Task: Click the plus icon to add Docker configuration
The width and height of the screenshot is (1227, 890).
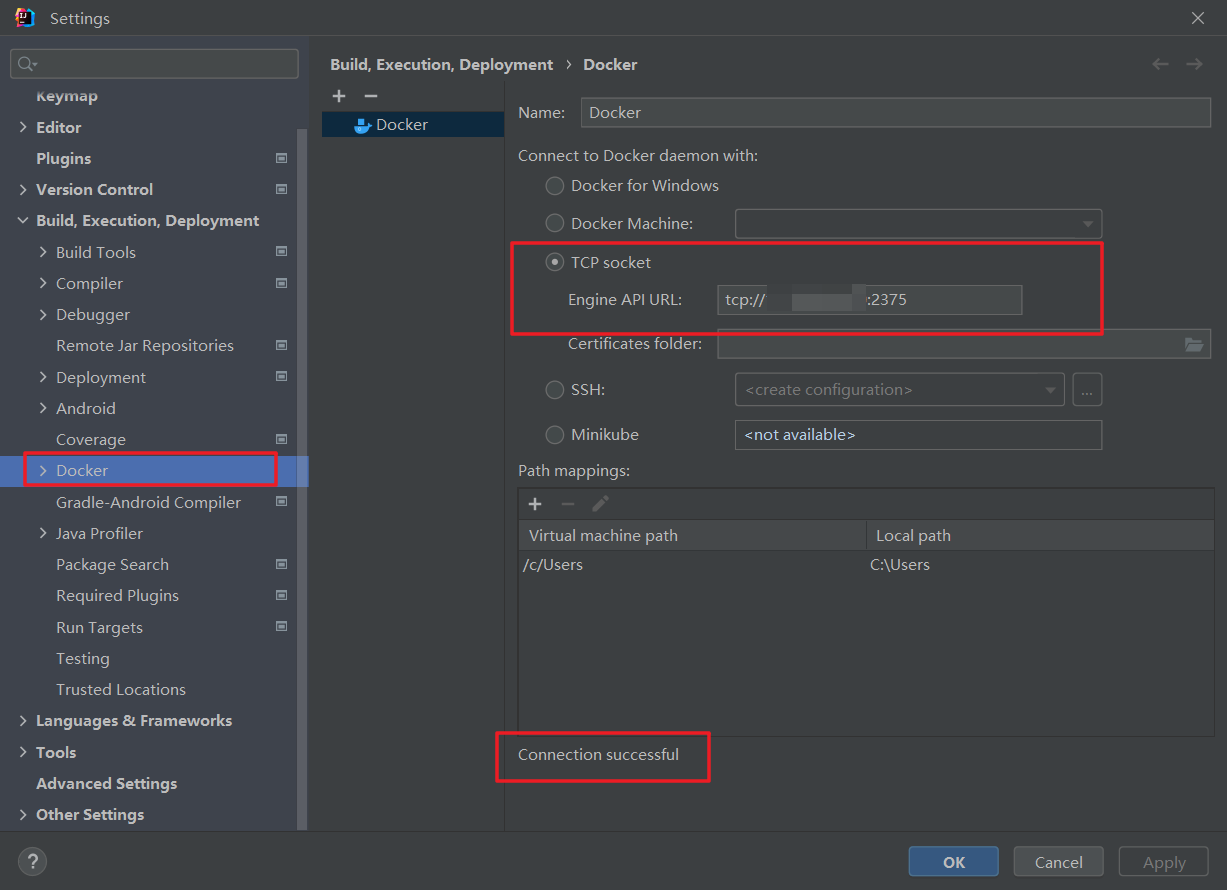Action: pyautogui.click(x=339, y=96)
